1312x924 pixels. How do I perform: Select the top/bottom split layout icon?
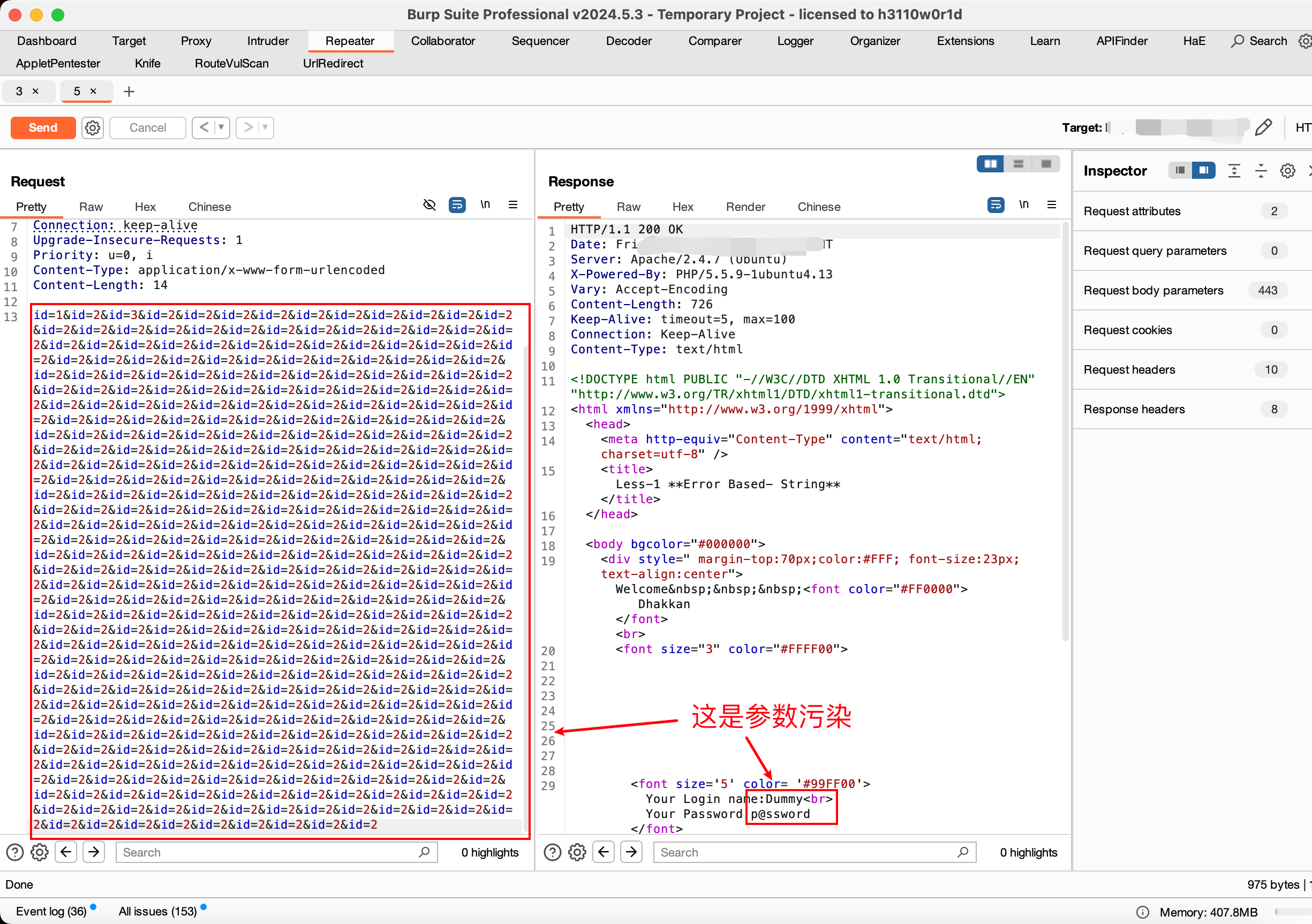coord(1019,164)
